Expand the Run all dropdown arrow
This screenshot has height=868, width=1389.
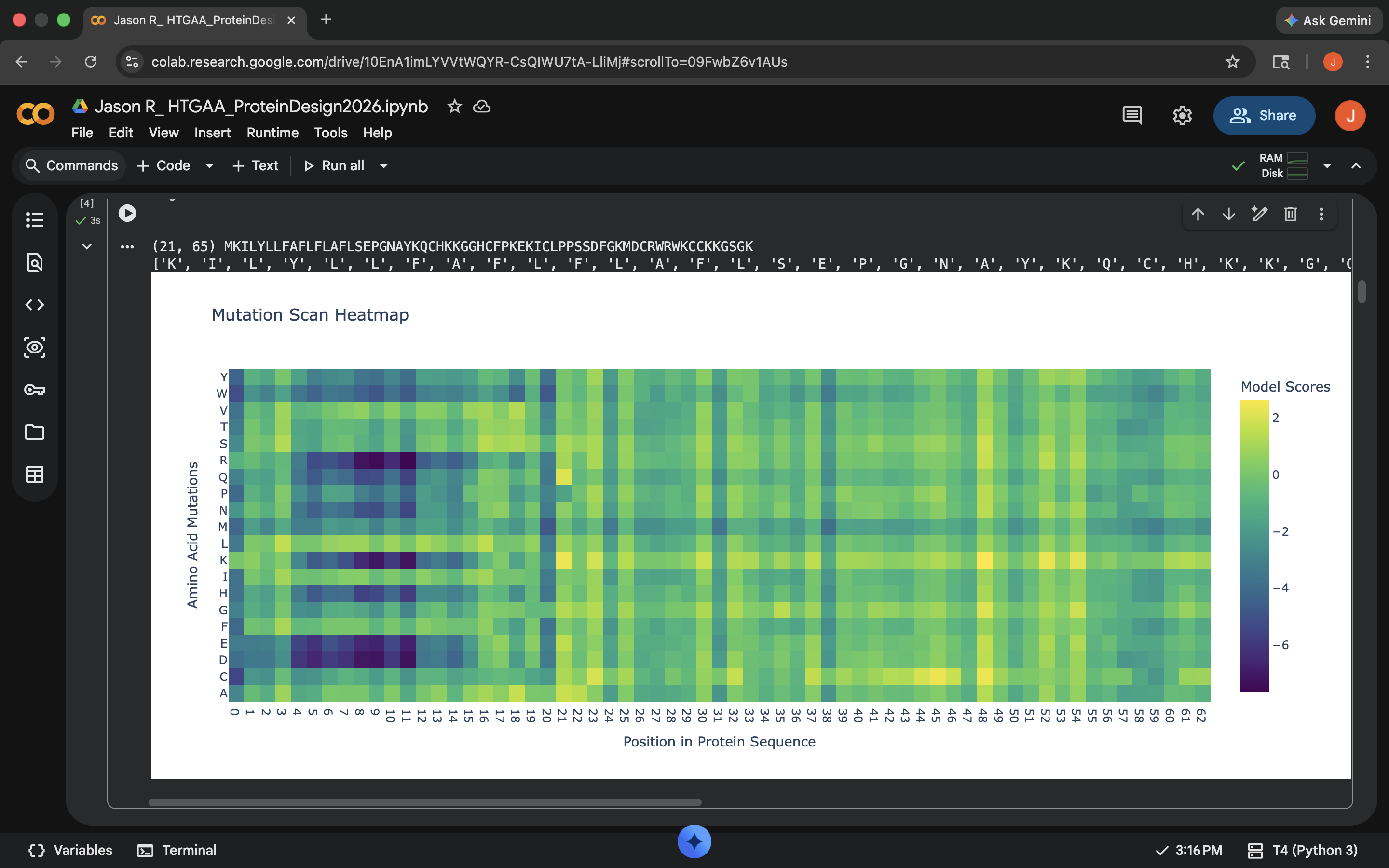tap(383, 166)
